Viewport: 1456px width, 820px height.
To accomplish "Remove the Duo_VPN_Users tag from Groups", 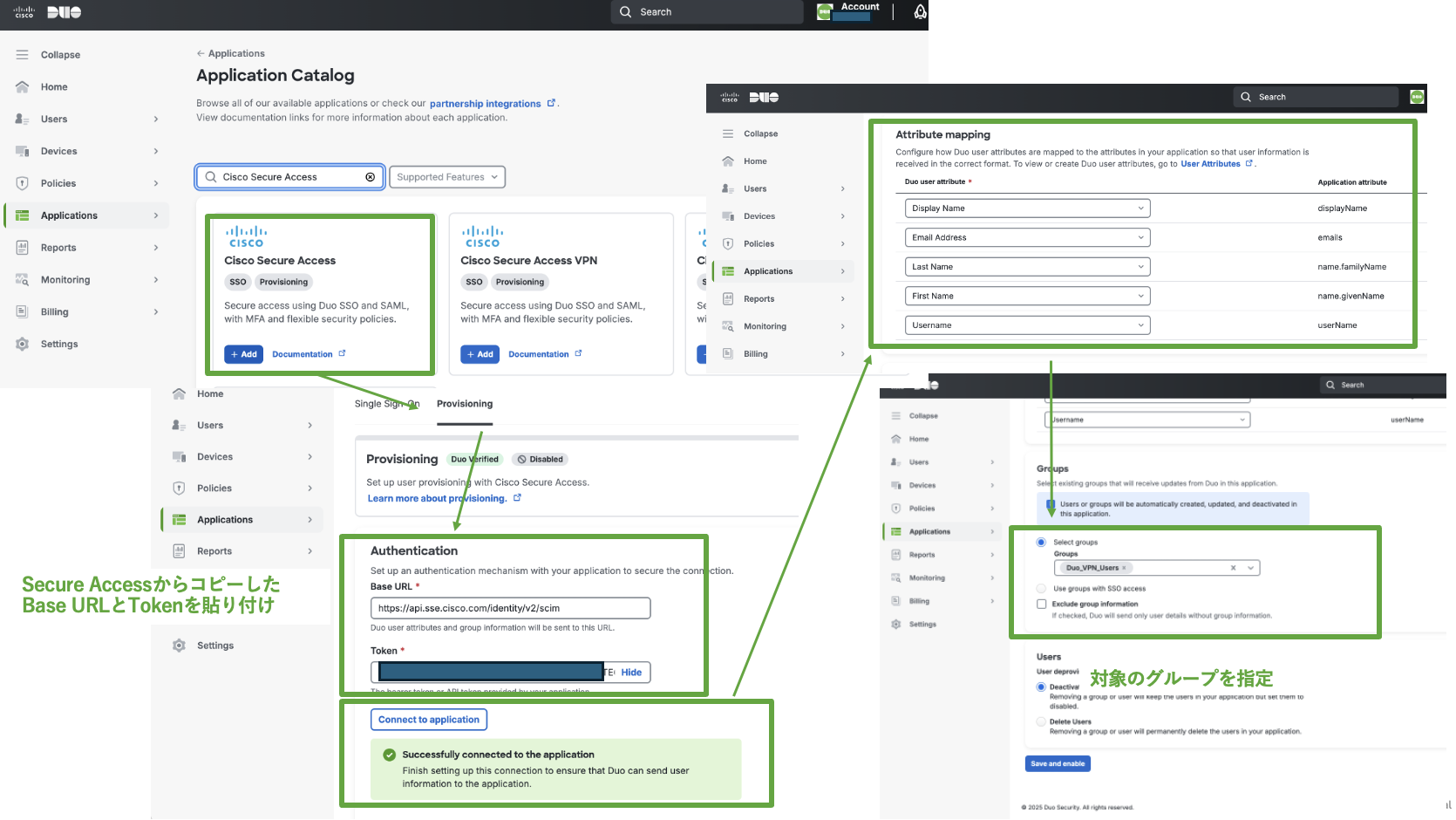I will click(1124, 568).
